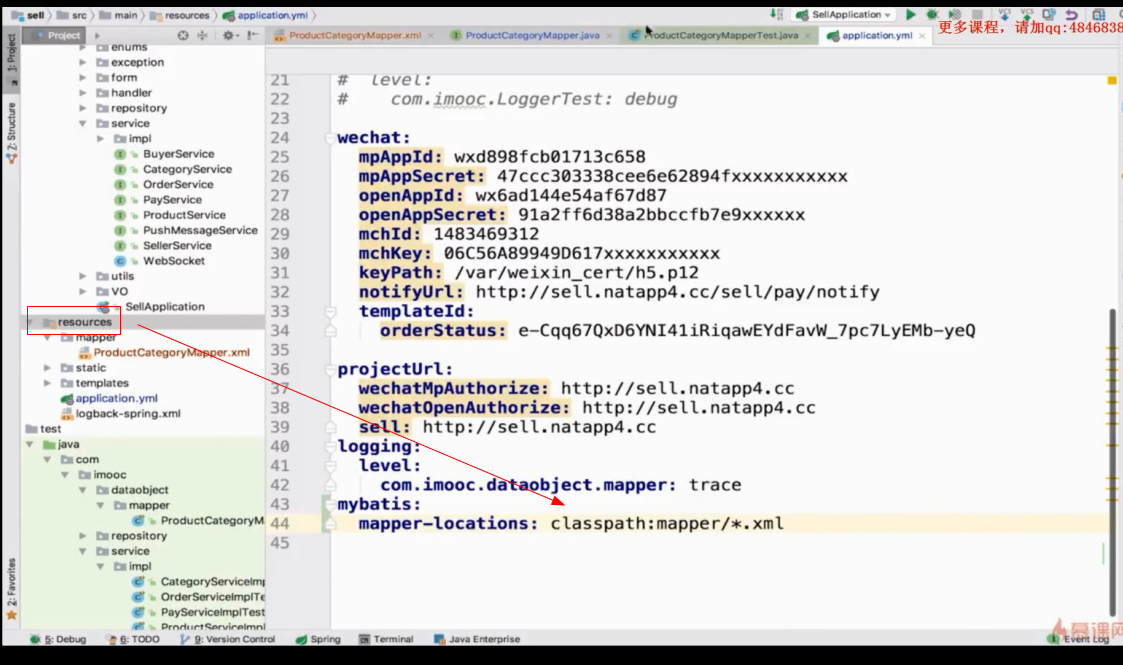The width and height of the screenshot is (1123, 665).
Task: Close the ProductCategoryMapper.xml tab
Action: (x=432, y=36)
